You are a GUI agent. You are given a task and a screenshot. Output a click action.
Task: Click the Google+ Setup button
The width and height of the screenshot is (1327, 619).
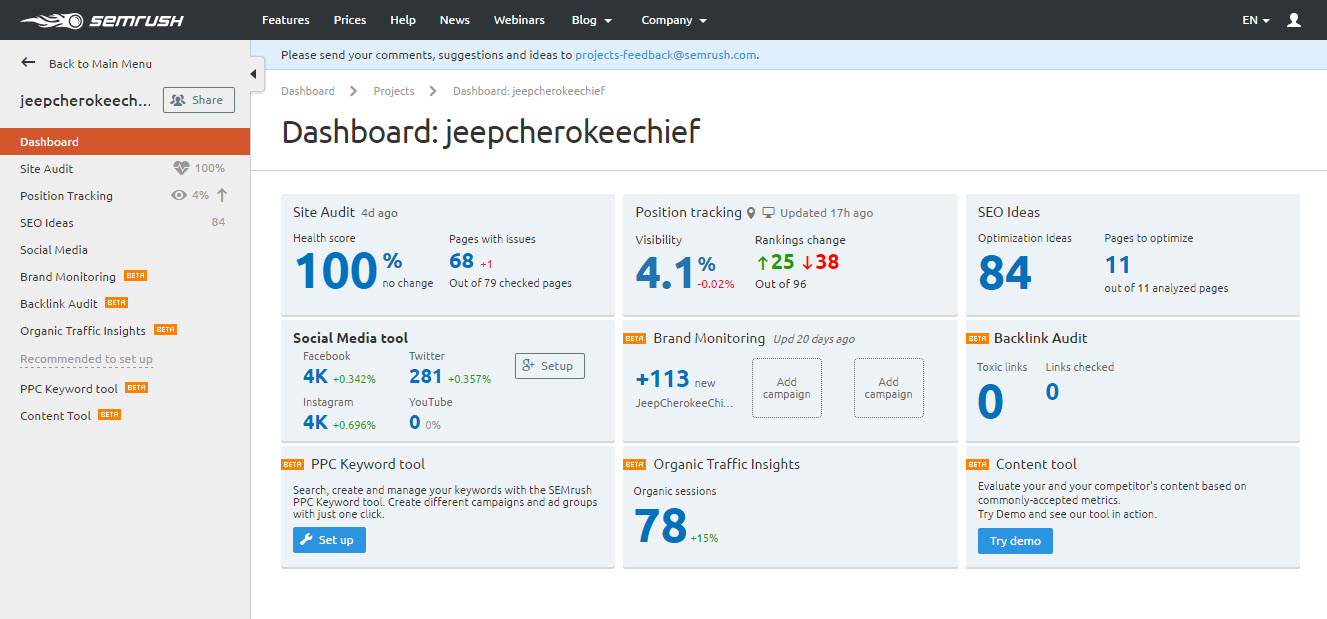click(550, 366)
